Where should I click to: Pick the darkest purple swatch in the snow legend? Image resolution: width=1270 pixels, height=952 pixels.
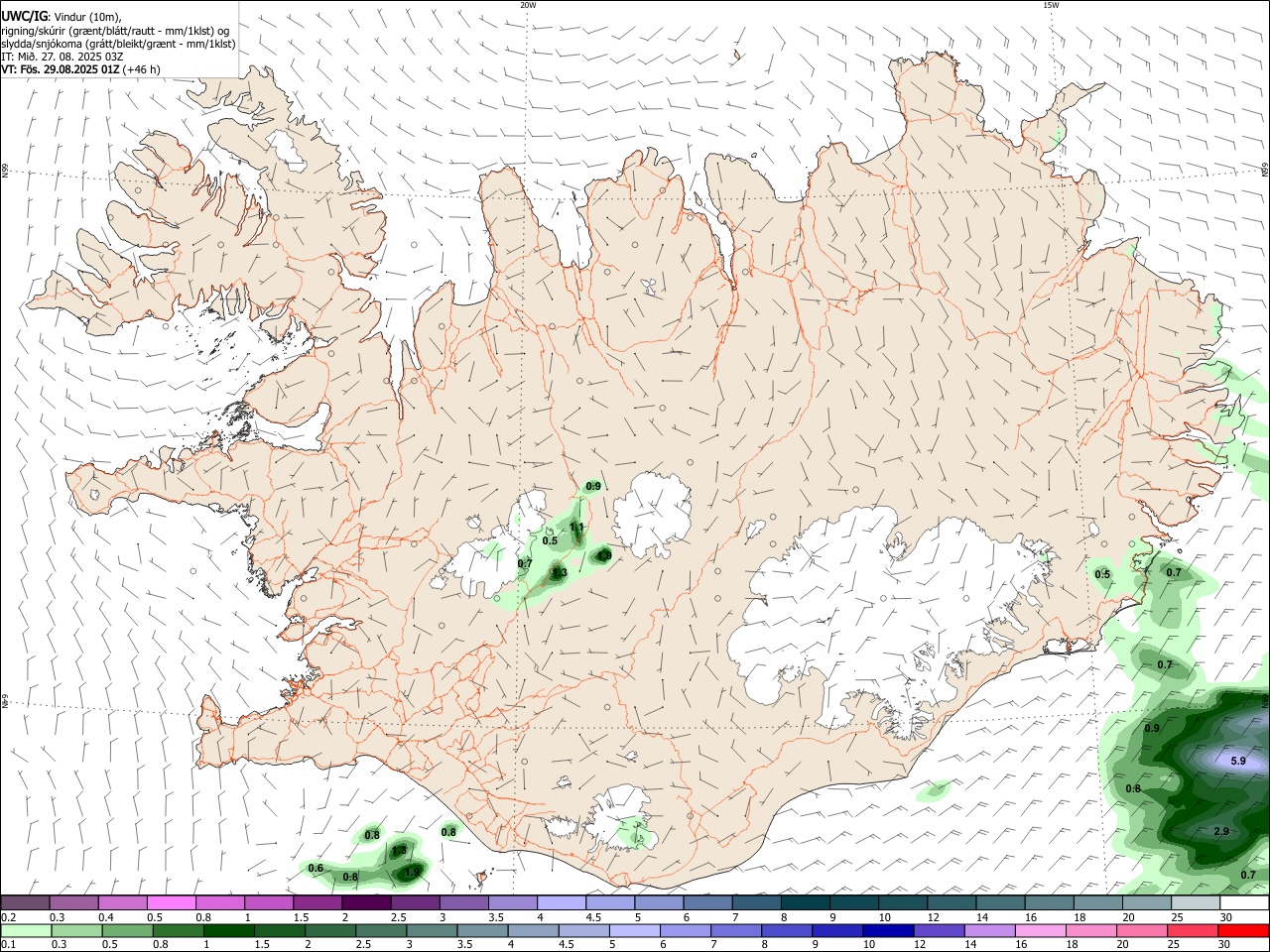[364, 902]
